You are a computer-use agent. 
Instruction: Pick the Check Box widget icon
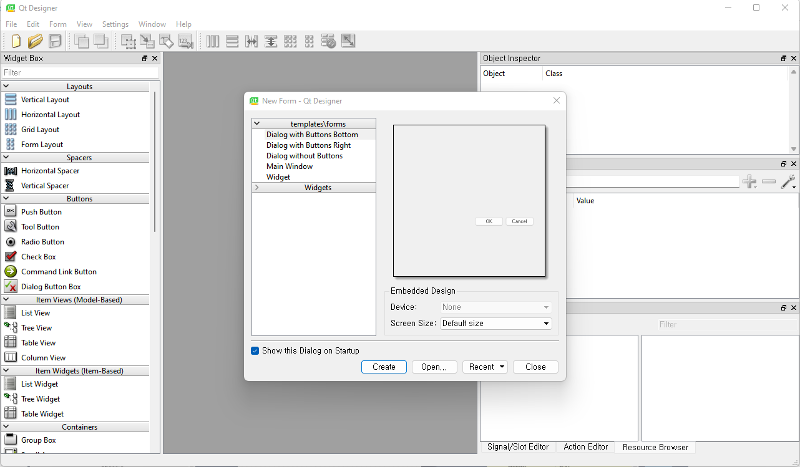coord(11,256)
